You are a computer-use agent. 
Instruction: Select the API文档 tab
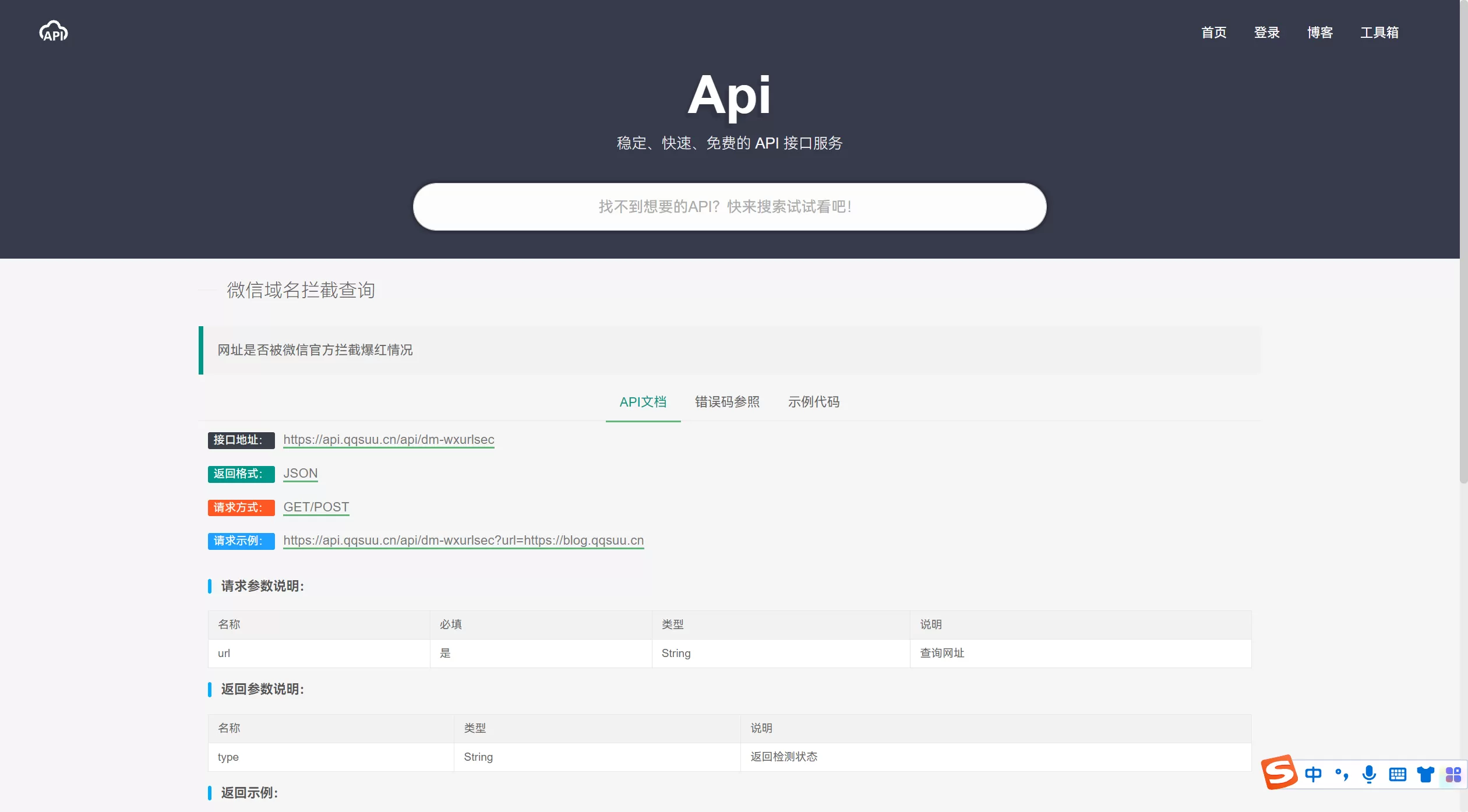tap(643, 402)
